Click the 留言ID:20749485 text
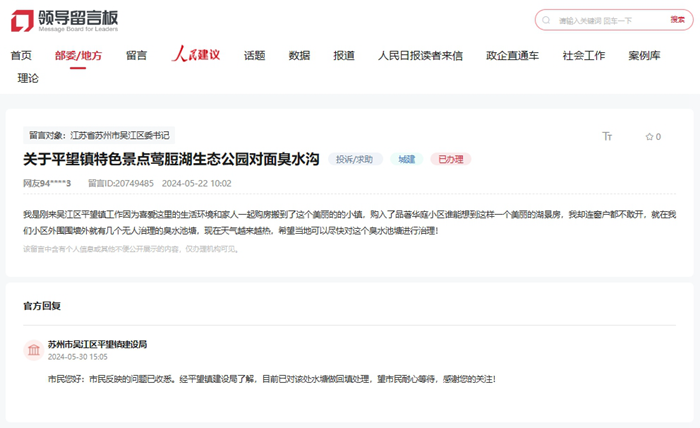Viewport: 700px width, 428px height. coord(121,183)
